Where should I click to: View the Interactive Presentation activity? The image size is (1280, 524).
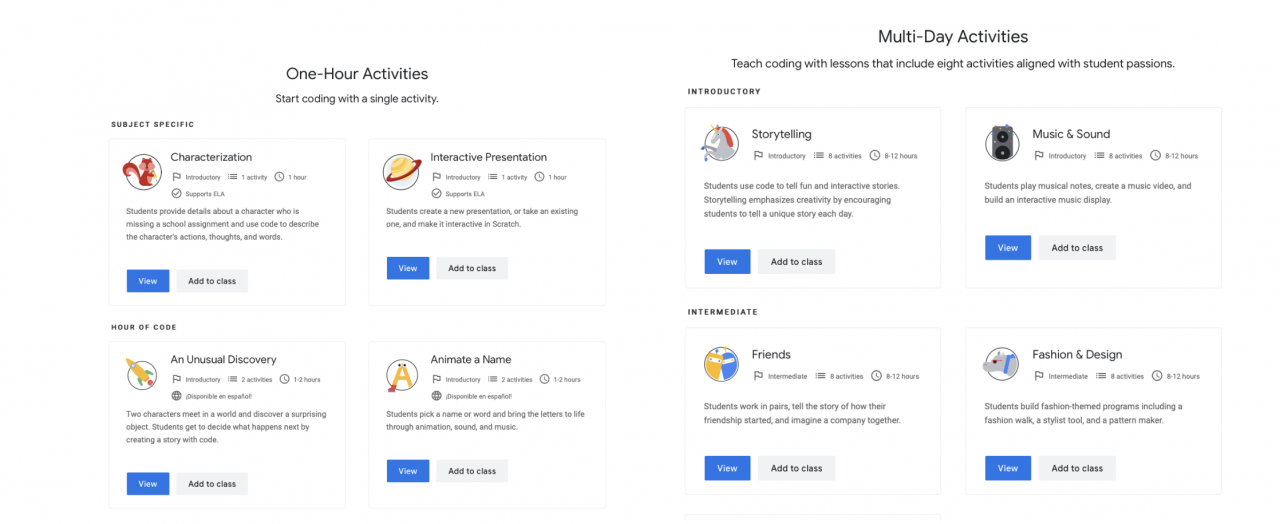(408, 268)
